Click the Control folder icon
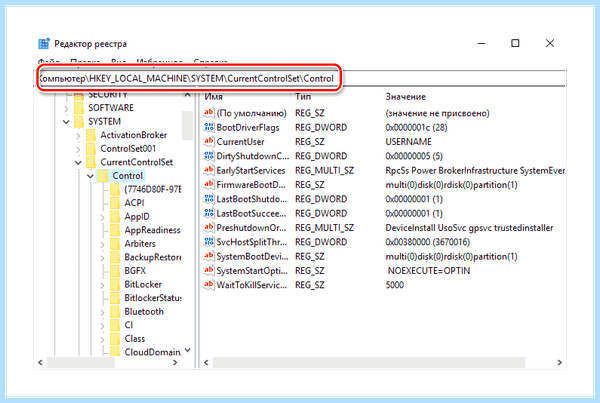600x403 pixels. pyautogui.click(x=103, y=176)
